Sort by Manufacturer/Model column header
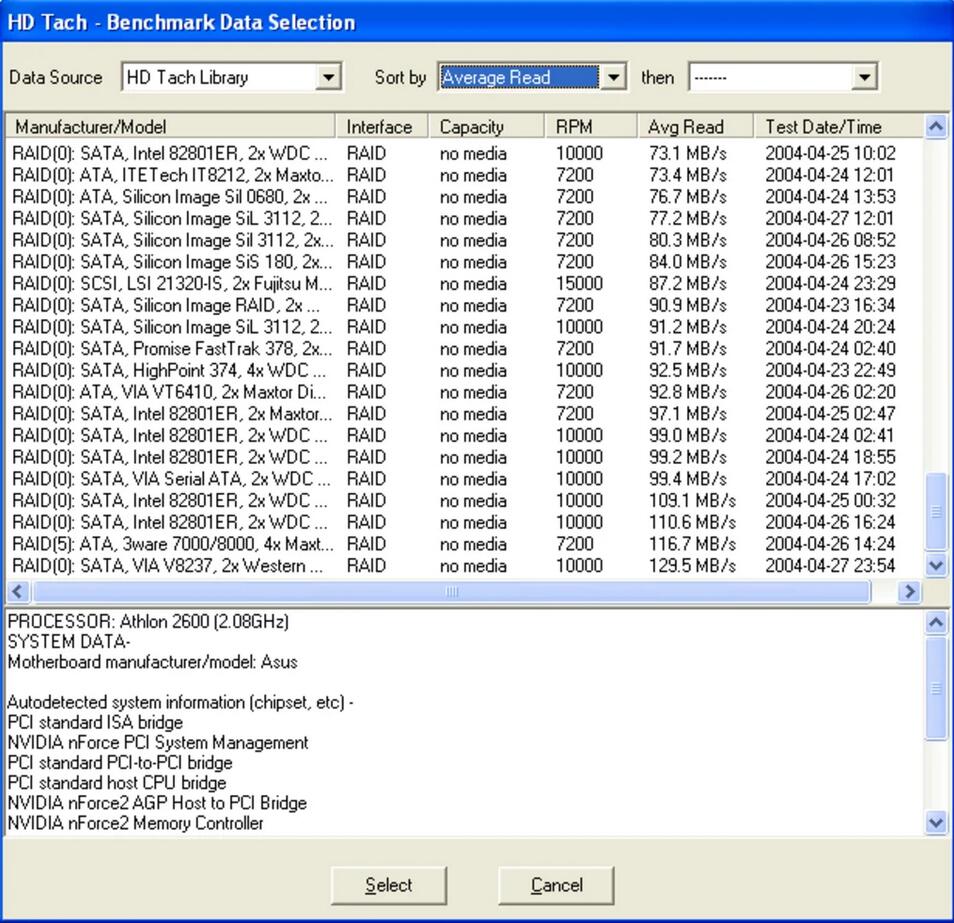The width and height of the screenshot is (954, 923). pyautogui.click(x=170, y=127)
